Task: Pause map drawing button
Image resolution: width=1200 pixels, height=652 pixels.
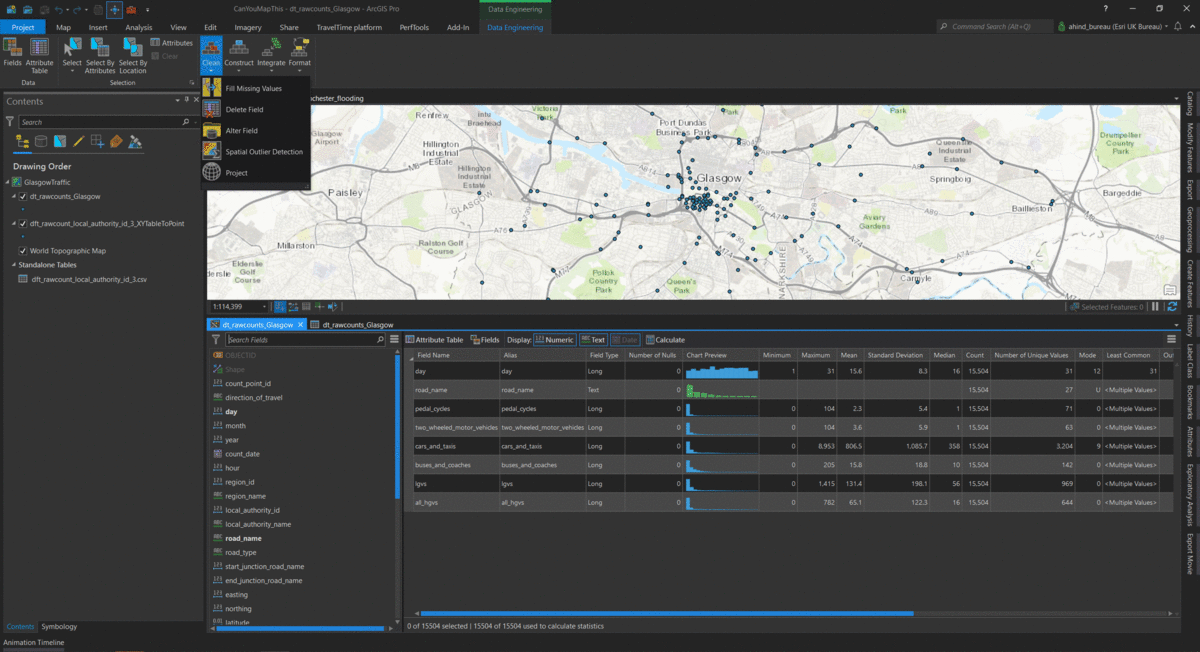Action: [x=1156, y=307]
